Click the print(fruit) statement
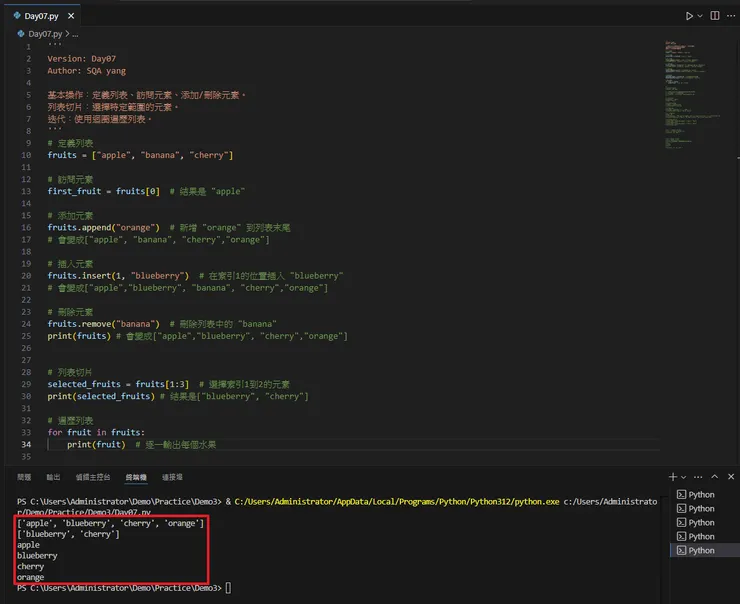 click(x=96, y=445)
